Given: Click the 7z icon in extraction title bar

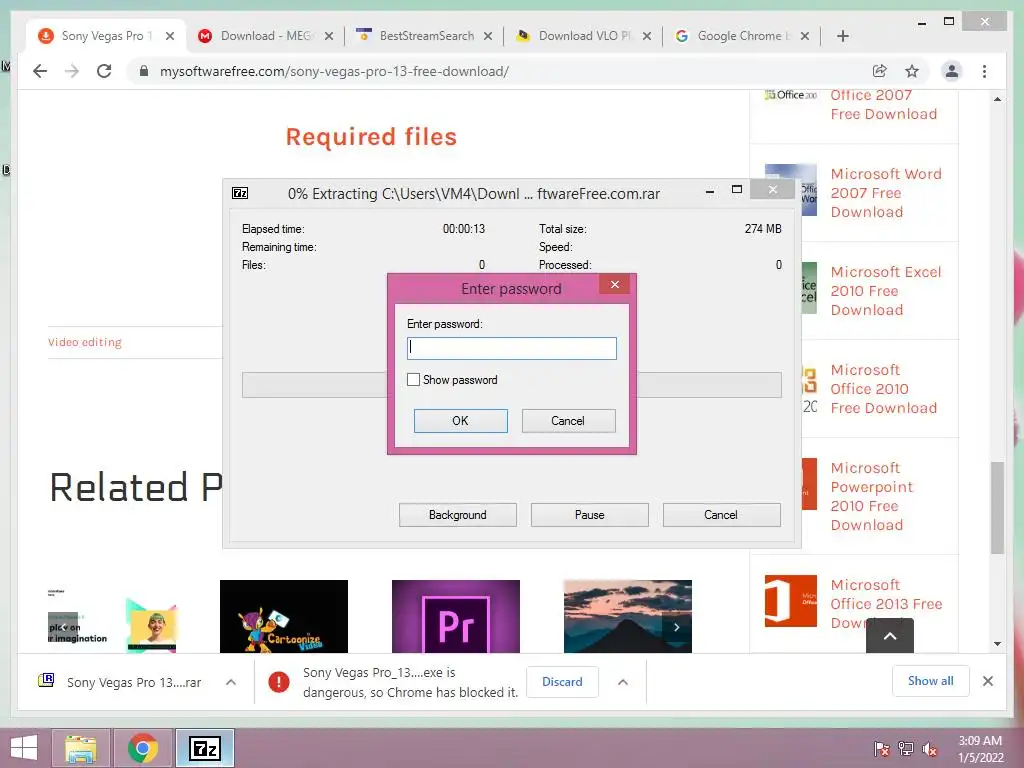Looking at the screenshot, I should click(240, 193).
